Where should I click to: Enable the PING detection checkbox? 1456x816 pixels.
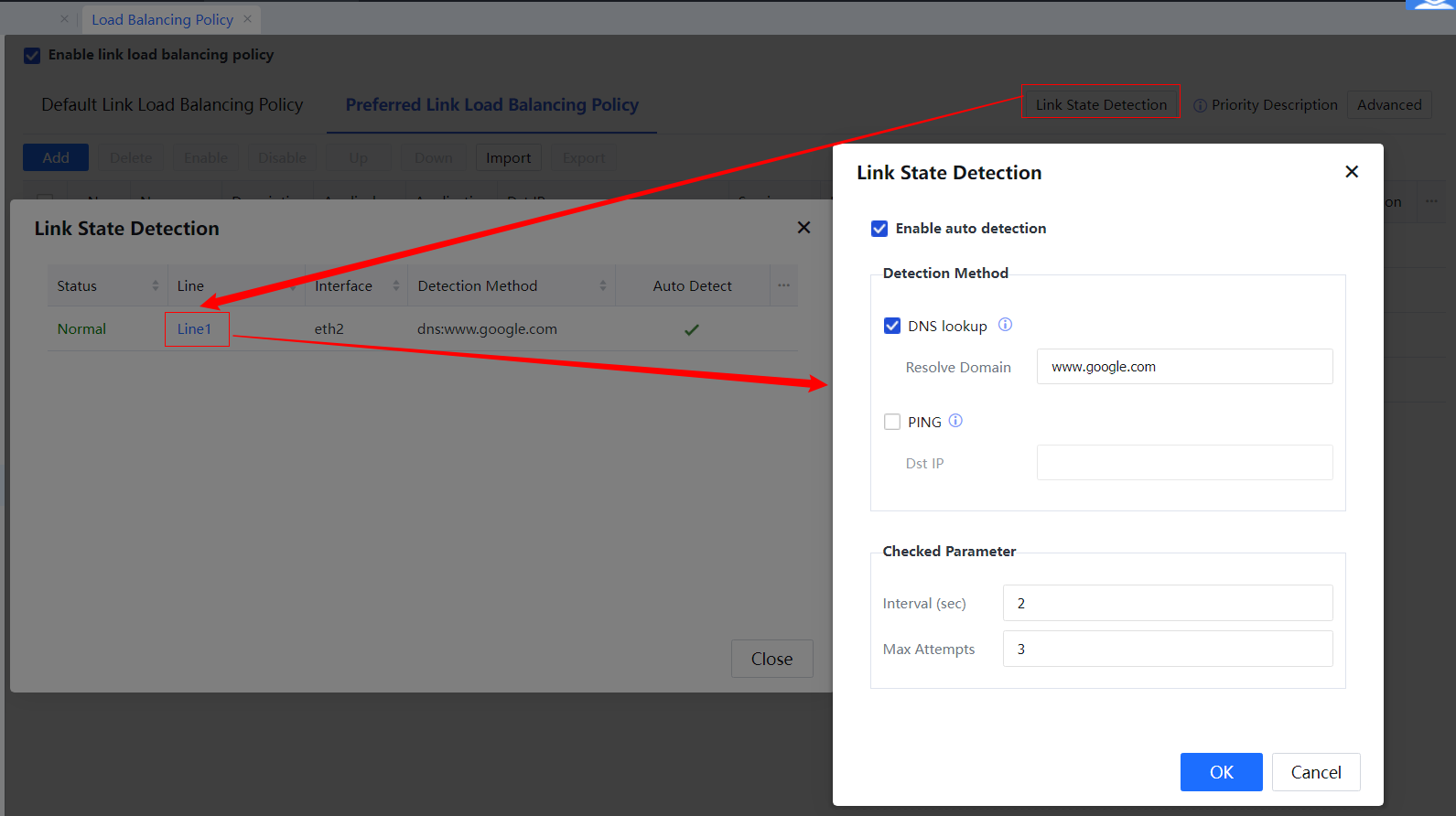point(892,422)
